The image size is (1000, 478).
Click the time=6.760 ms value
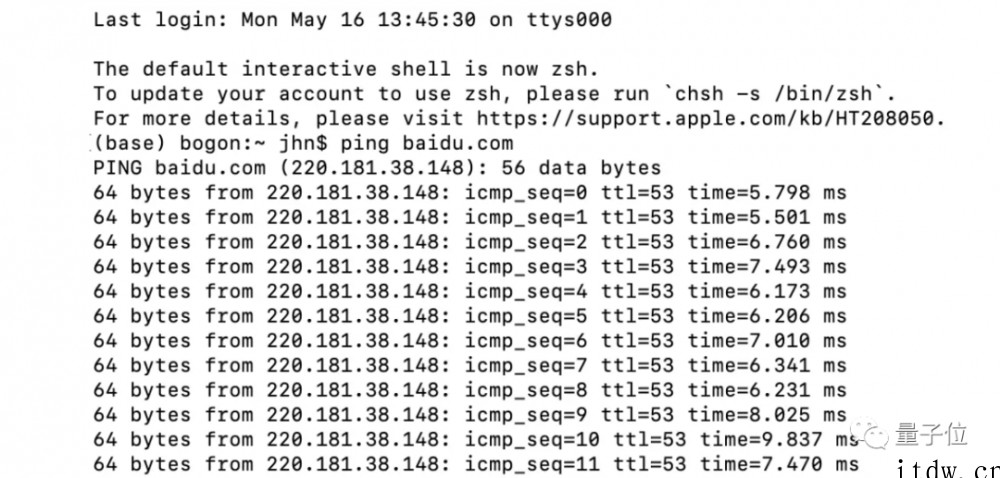click(767, 242)
